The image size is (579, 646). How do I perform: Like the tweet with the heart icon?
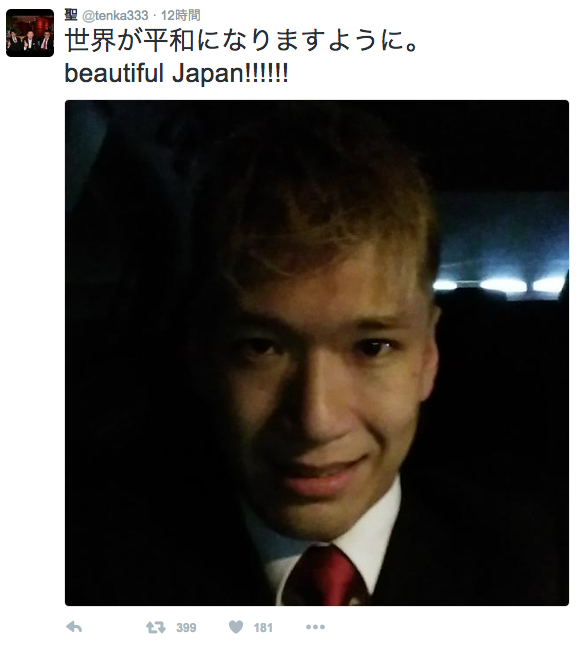point(236,627)
